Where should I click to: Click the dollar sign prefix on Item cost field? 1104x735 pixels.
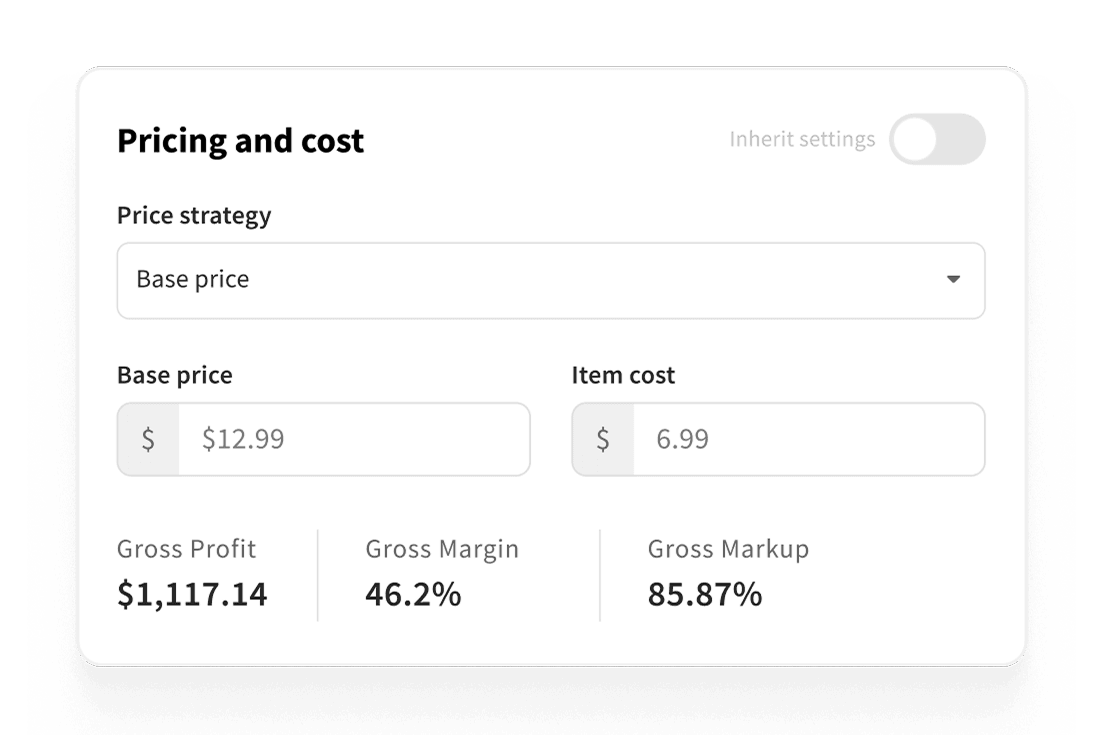point(601,439)
